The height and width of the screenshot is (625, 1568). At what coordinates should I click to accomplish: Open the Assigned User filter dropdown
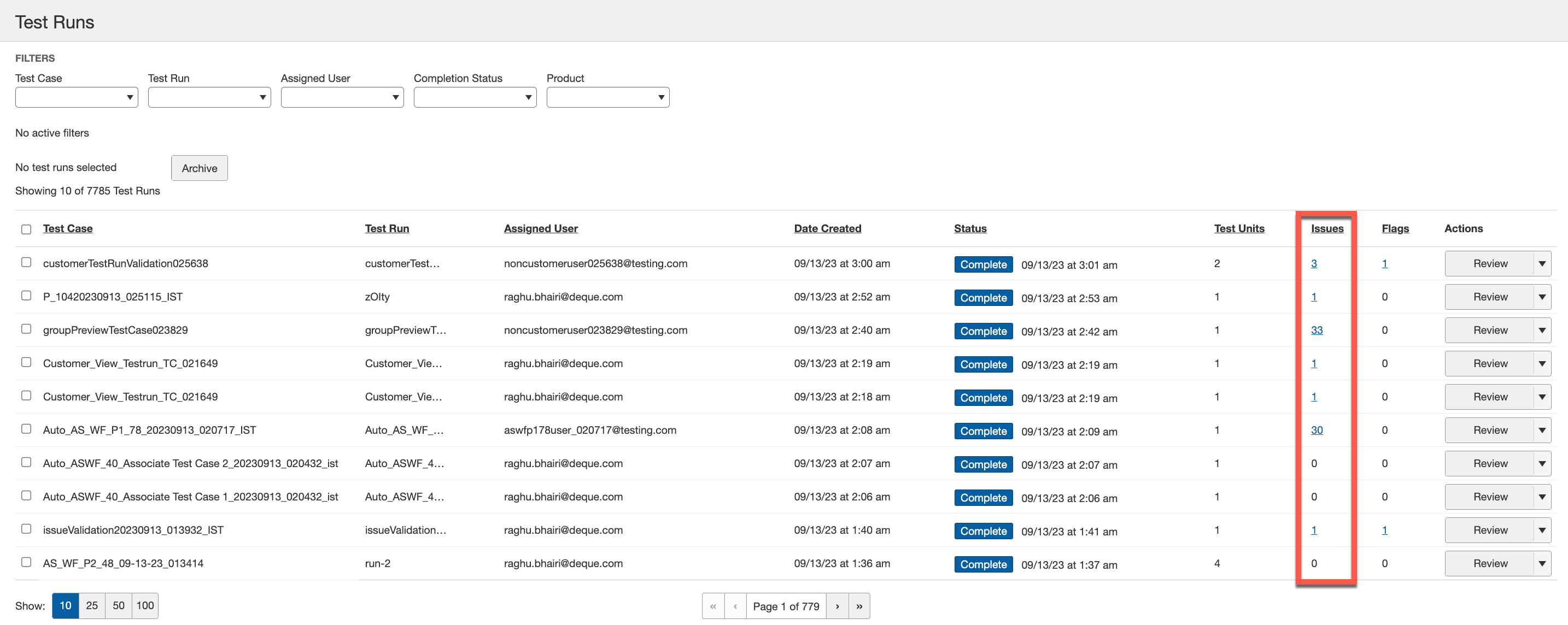click(342, 97)
